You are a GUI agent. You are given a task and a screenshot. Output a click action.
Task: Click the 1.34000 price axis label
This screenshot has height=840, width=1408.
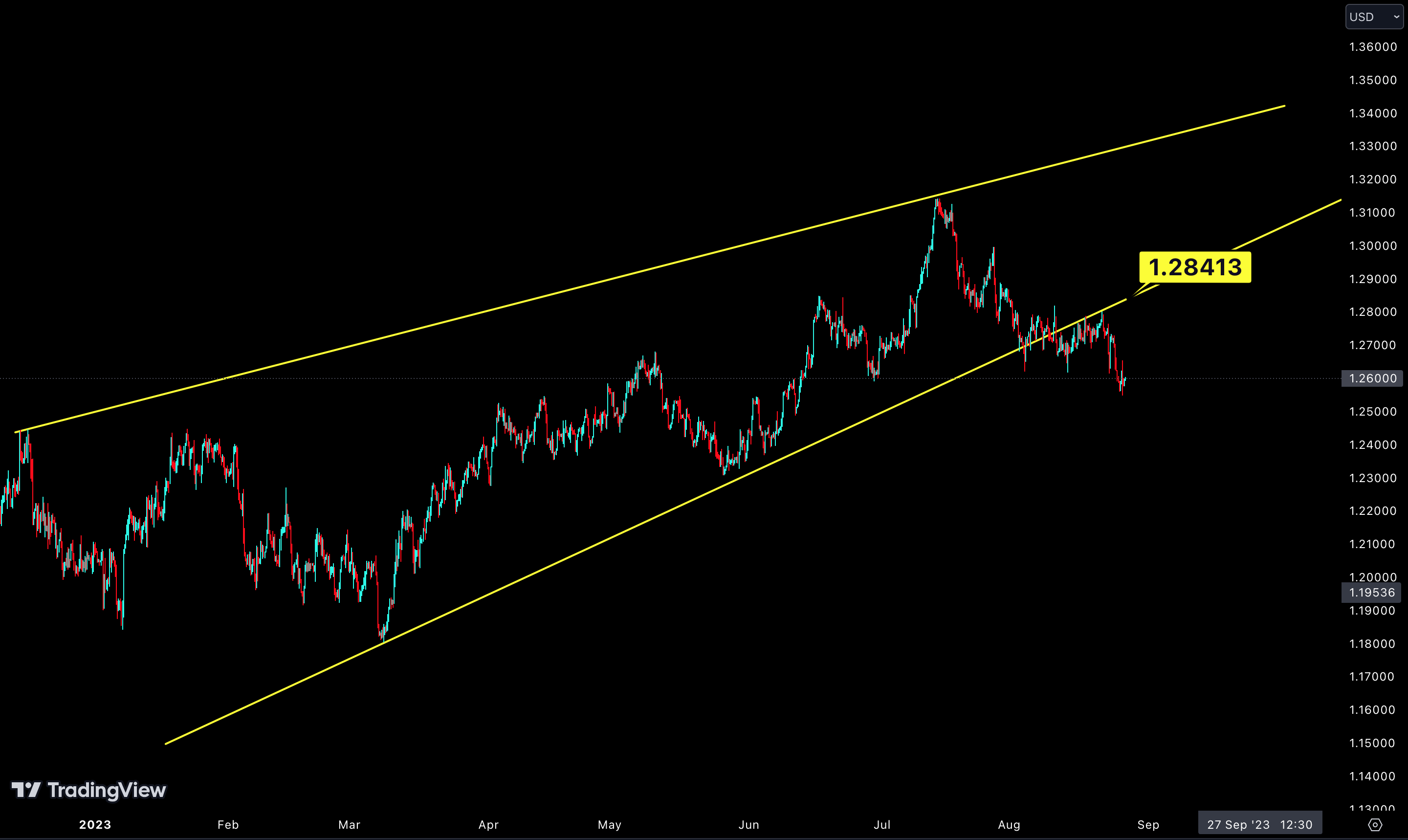point(1373,113)
